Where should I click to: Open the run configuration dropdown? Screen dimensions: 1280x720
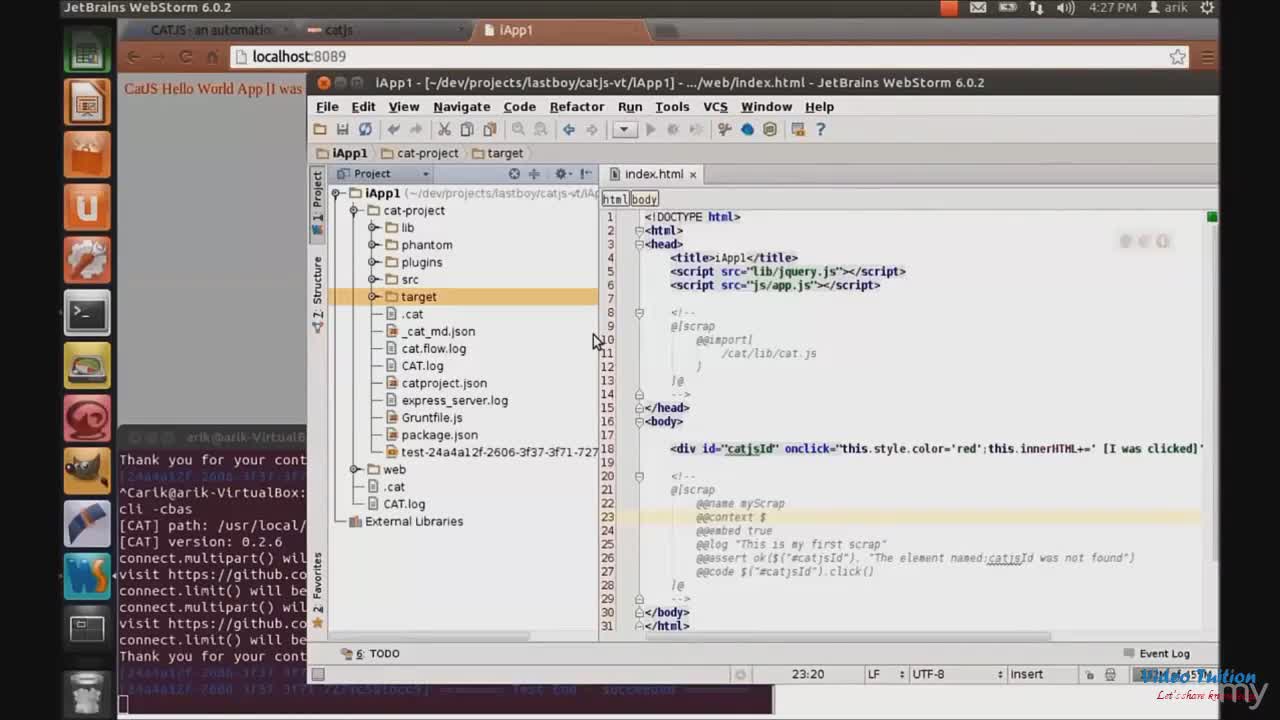pyautogui.click(x=624, y=129)
